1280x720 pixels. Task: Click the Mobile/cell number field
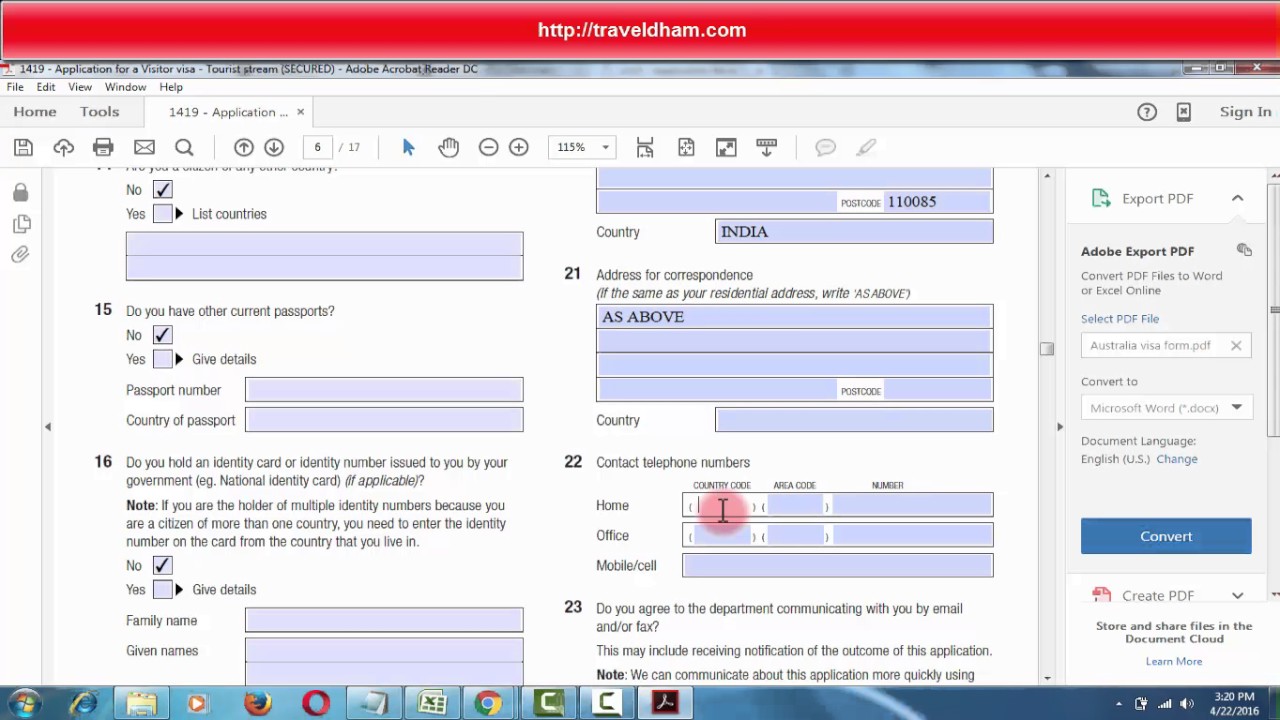point(838,566)
